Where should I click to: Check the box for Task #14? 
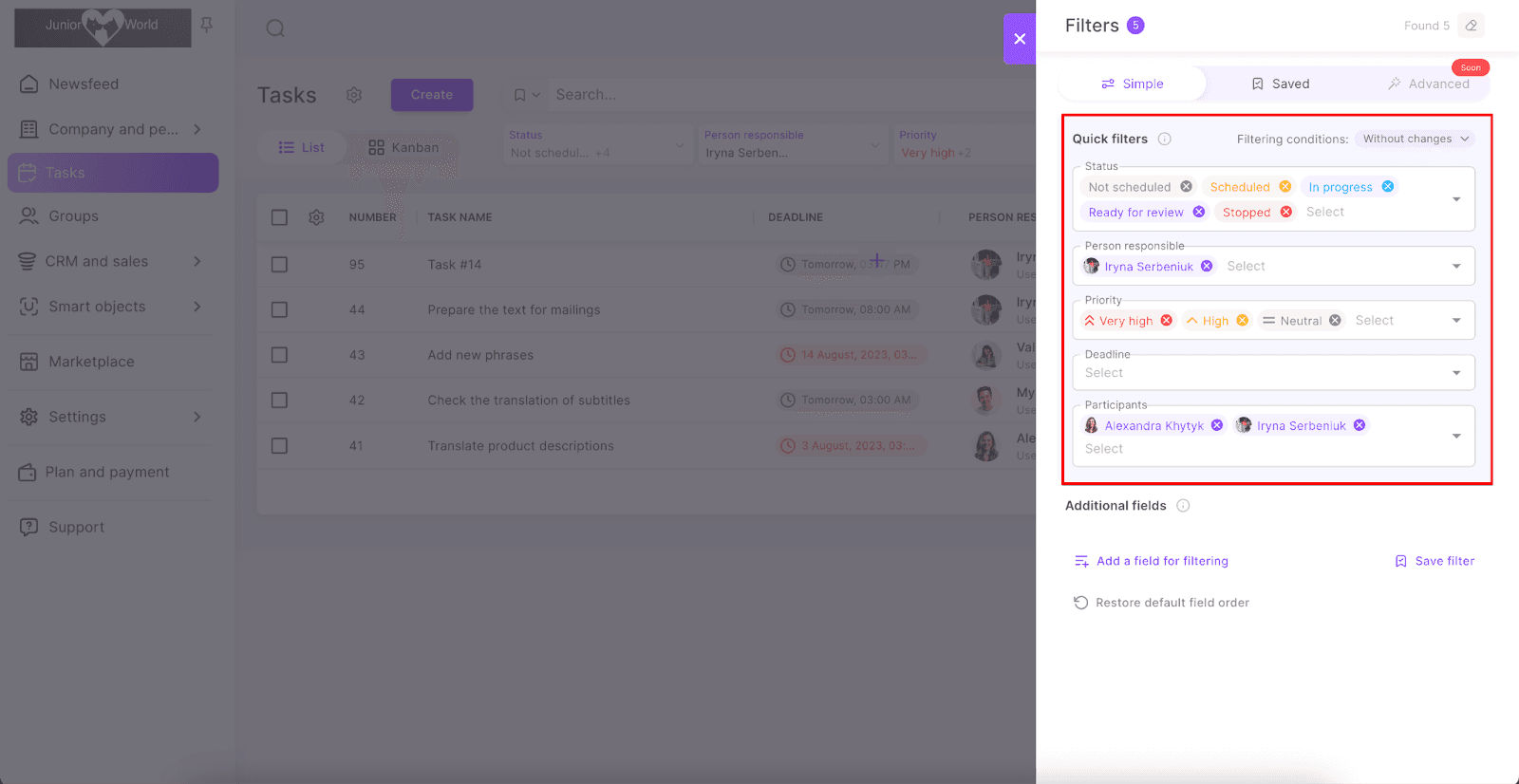point(279,265)
